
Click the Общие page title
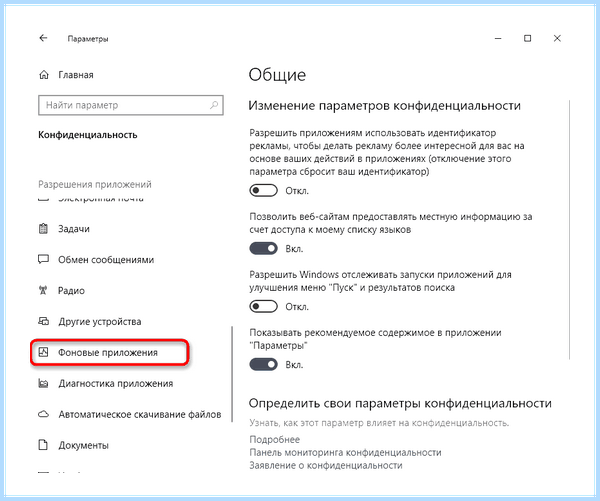coord(277,75)
